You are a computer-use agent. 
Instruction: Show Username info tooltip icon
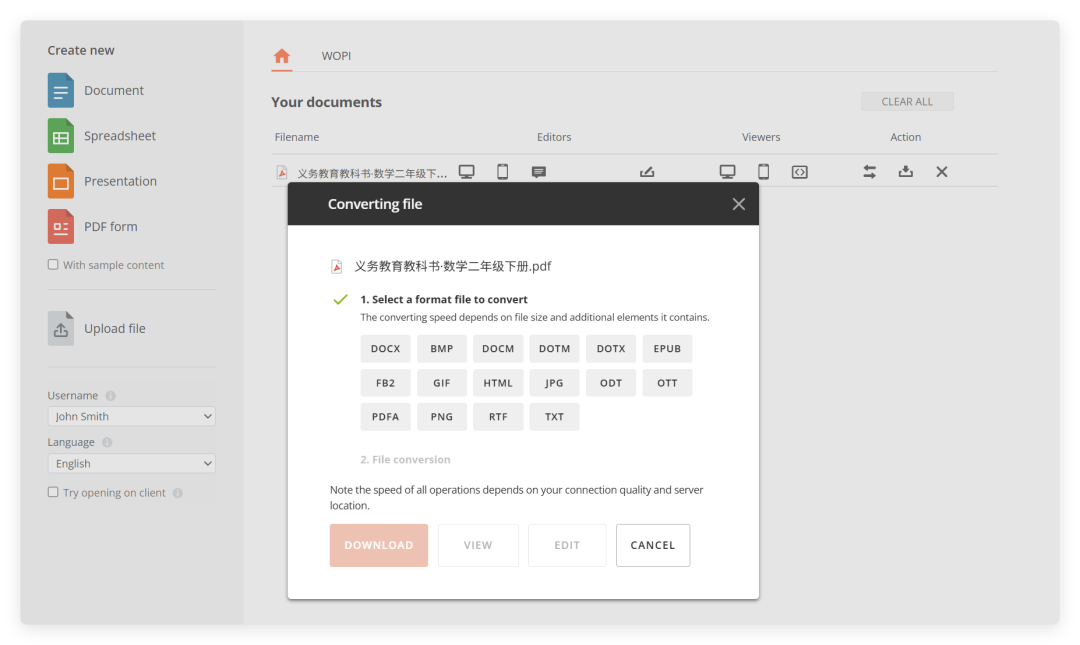[111, 396]
